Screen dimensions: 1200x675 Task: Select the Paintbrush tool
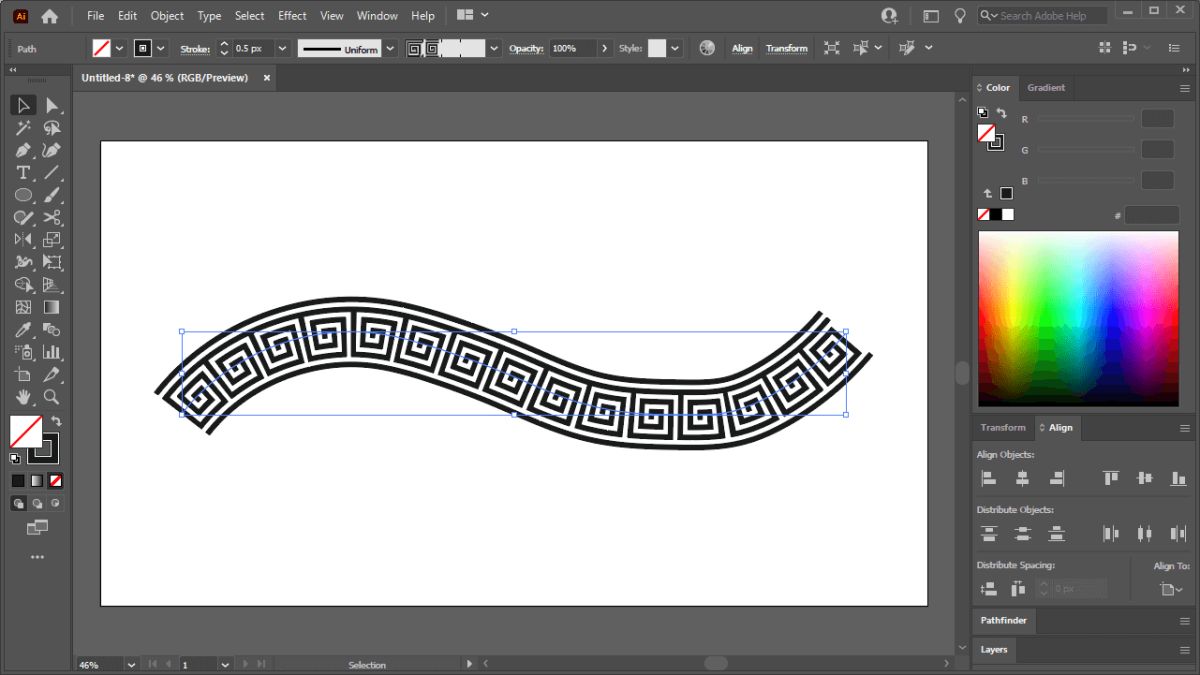point(52,195)
